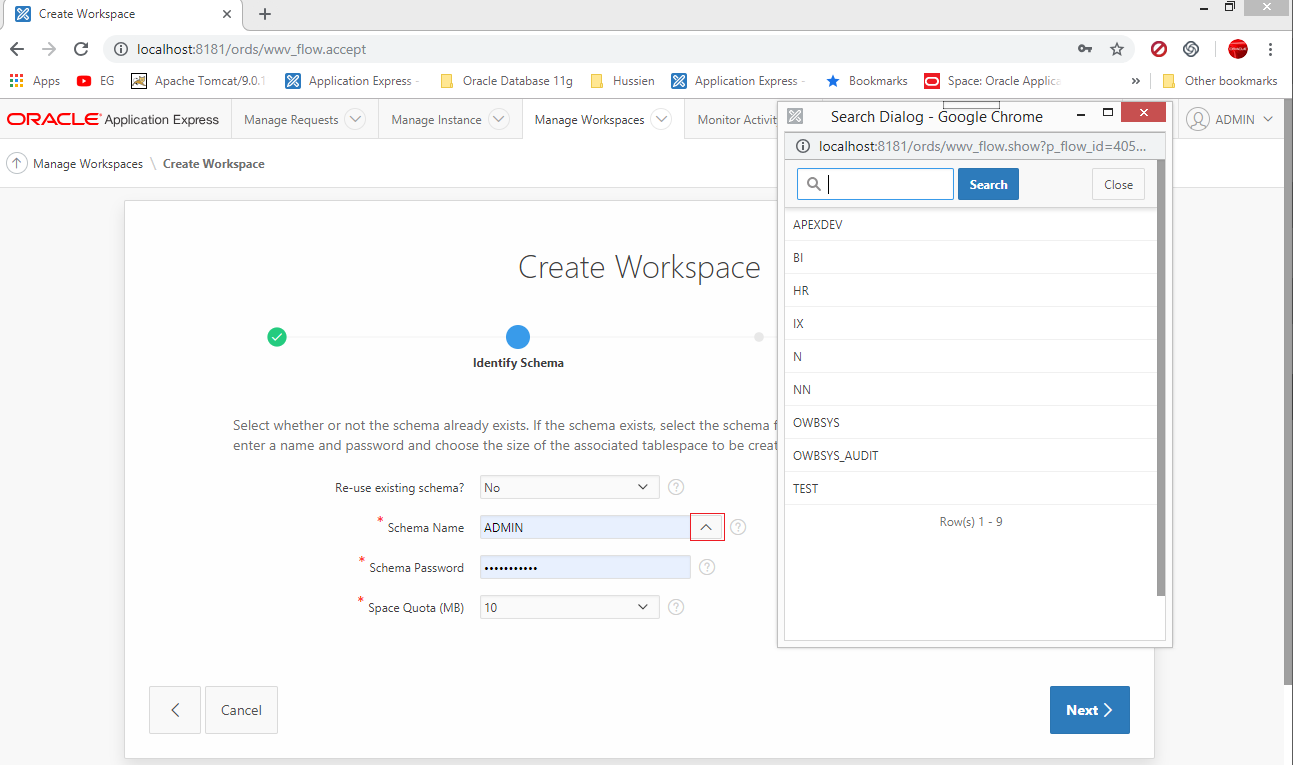
Task: Switch to the Manage Requests tab
Action: click(293, 118)
